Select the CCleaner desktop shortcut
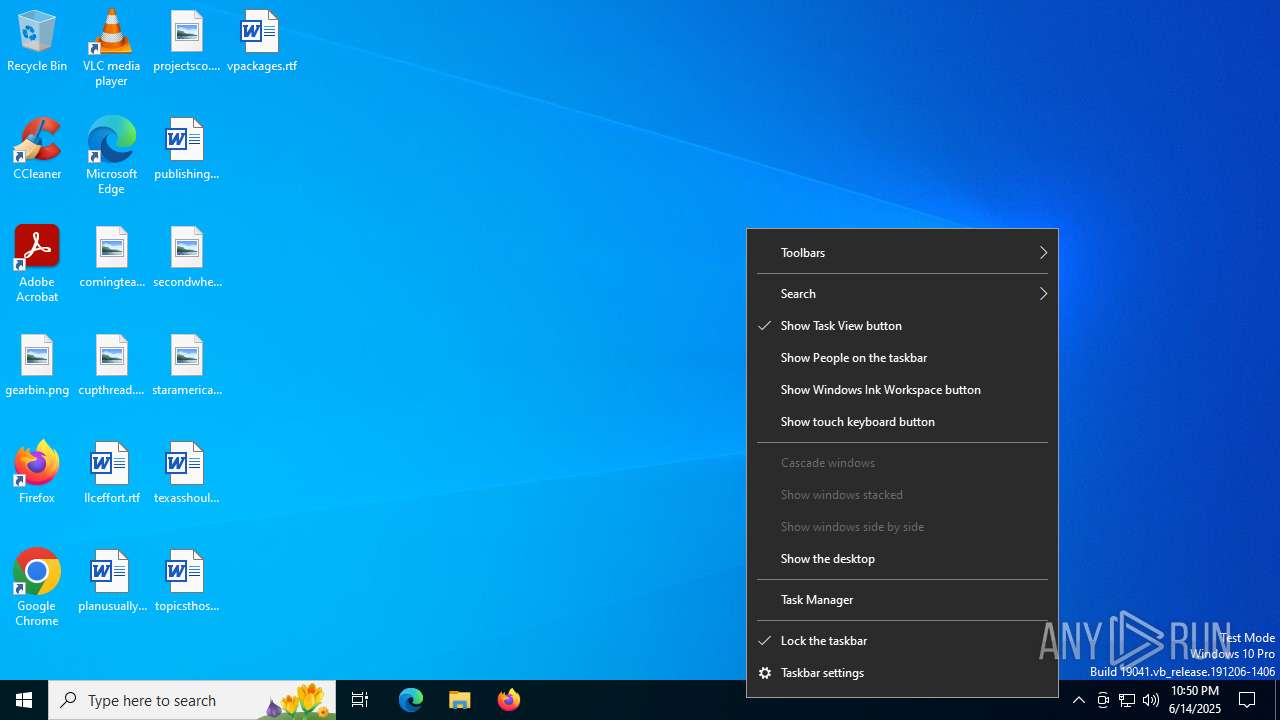 pos(37,150)
